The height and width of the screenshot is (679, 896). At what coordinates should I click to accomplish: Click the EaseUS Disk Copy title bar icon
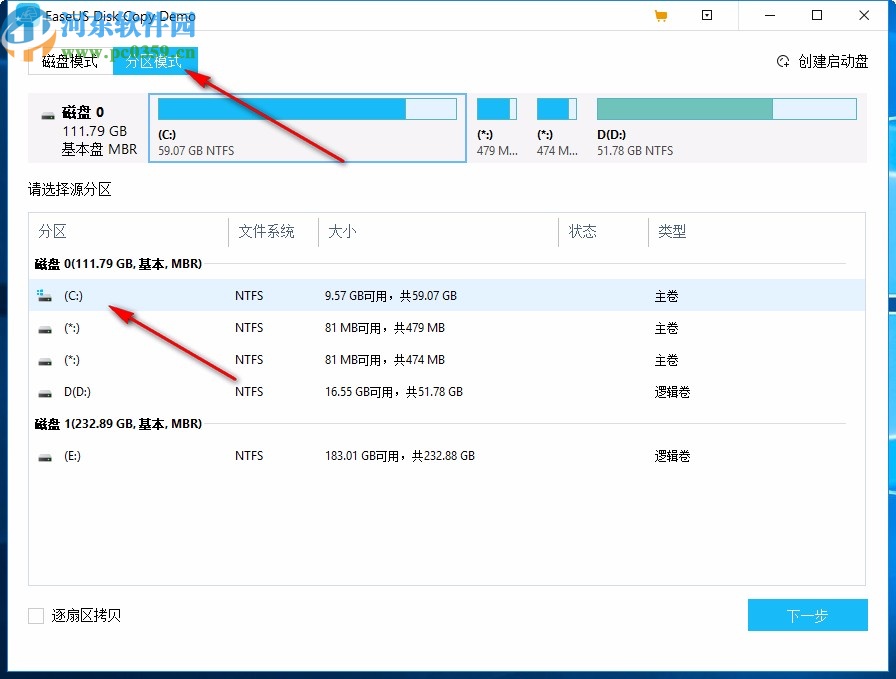27,15
